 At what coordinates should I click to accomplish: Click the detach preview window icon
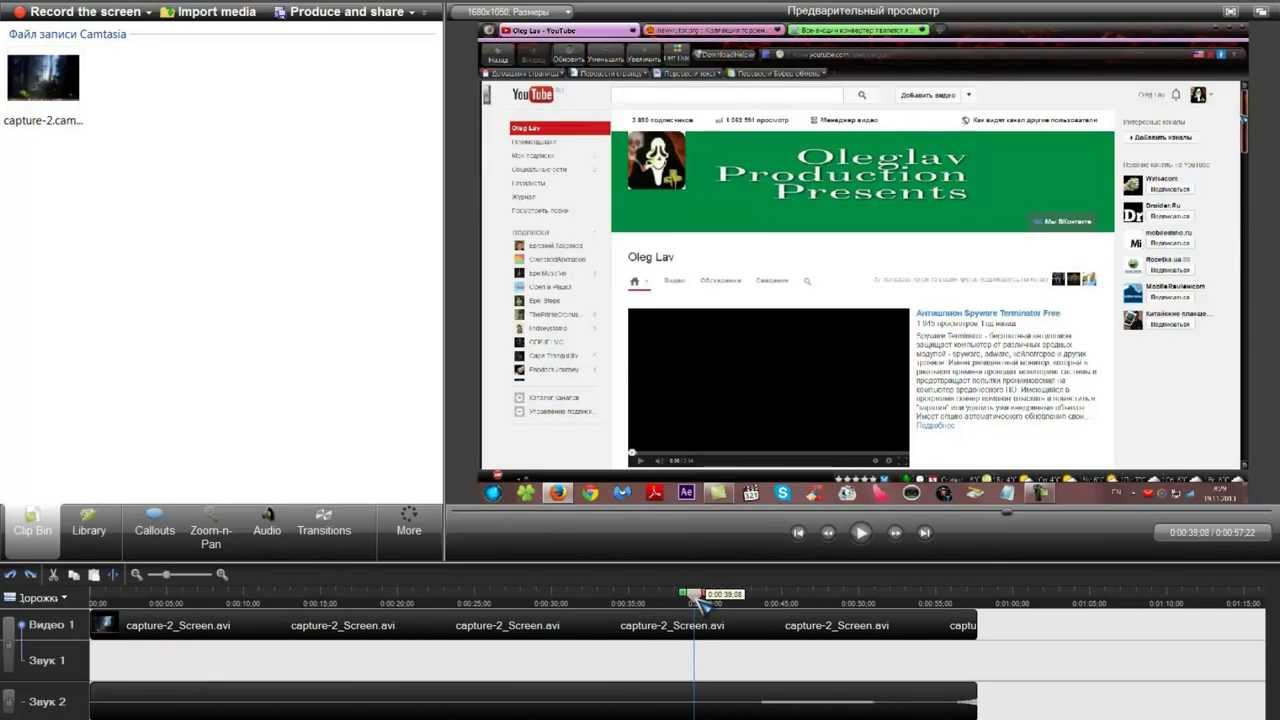1260,12
